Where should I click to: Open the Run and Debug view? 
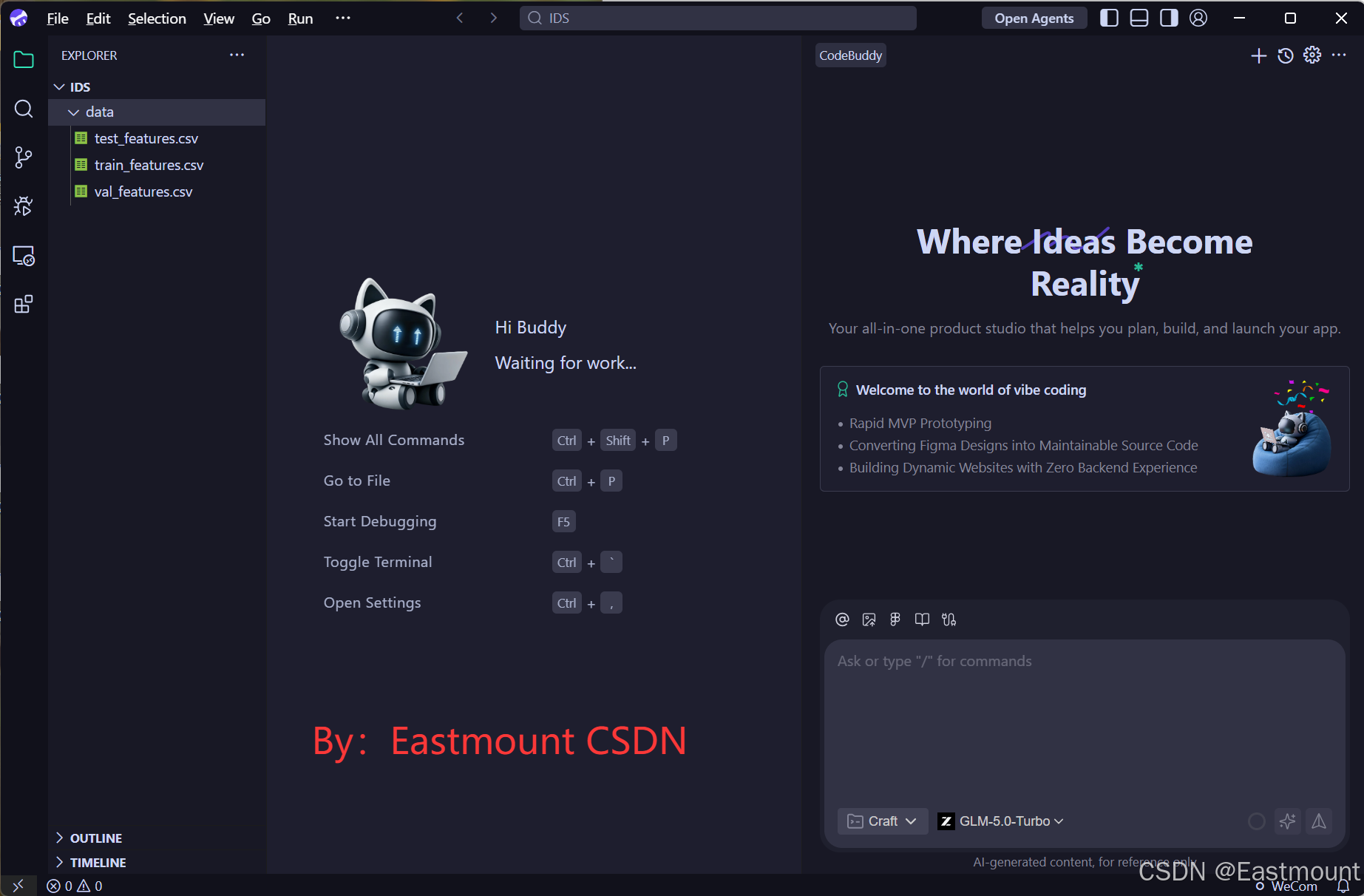(x=24, y=206)
